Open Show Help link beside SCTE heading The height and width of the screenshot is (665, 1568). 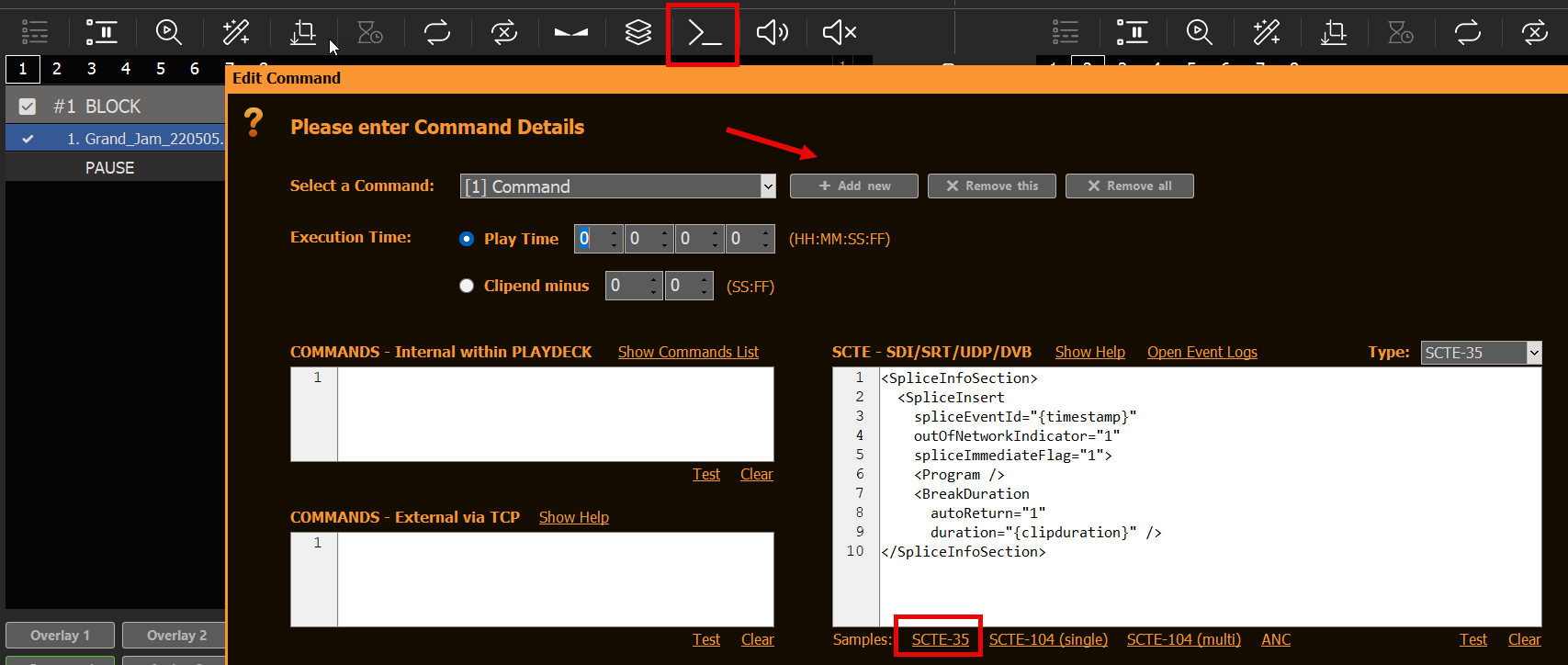(1090, 353)
